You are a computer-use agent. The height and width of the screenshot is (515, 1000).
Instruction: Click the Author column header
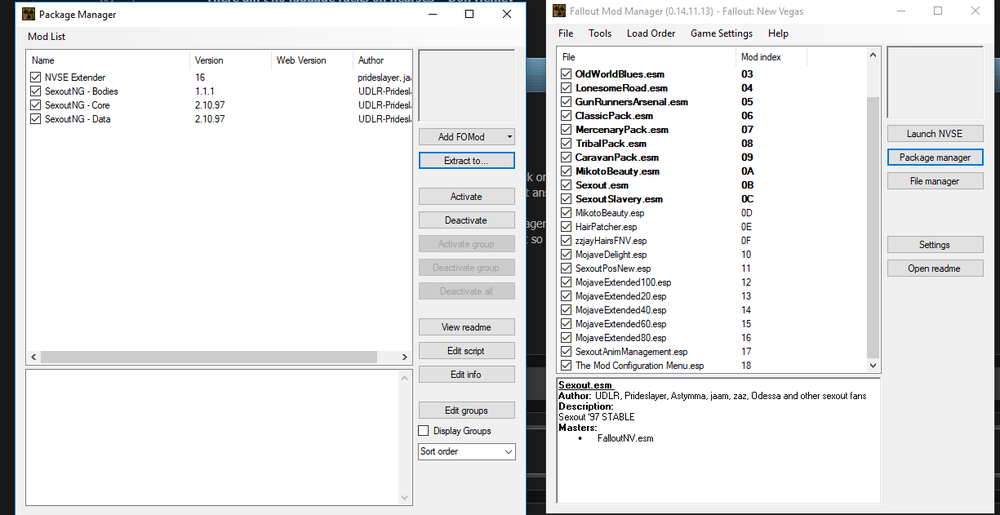point(383,61)
